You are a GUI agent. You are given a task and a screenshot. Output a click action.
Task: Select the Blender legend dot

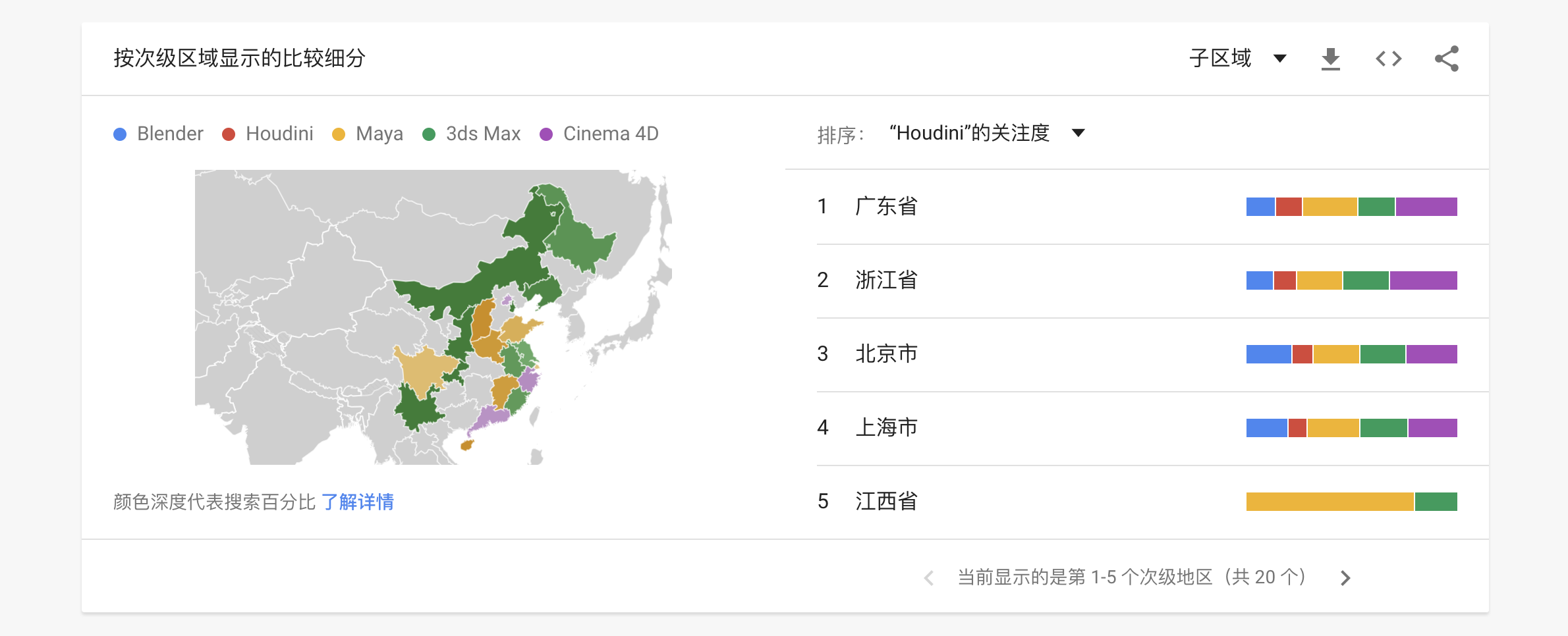click(120, 134)
